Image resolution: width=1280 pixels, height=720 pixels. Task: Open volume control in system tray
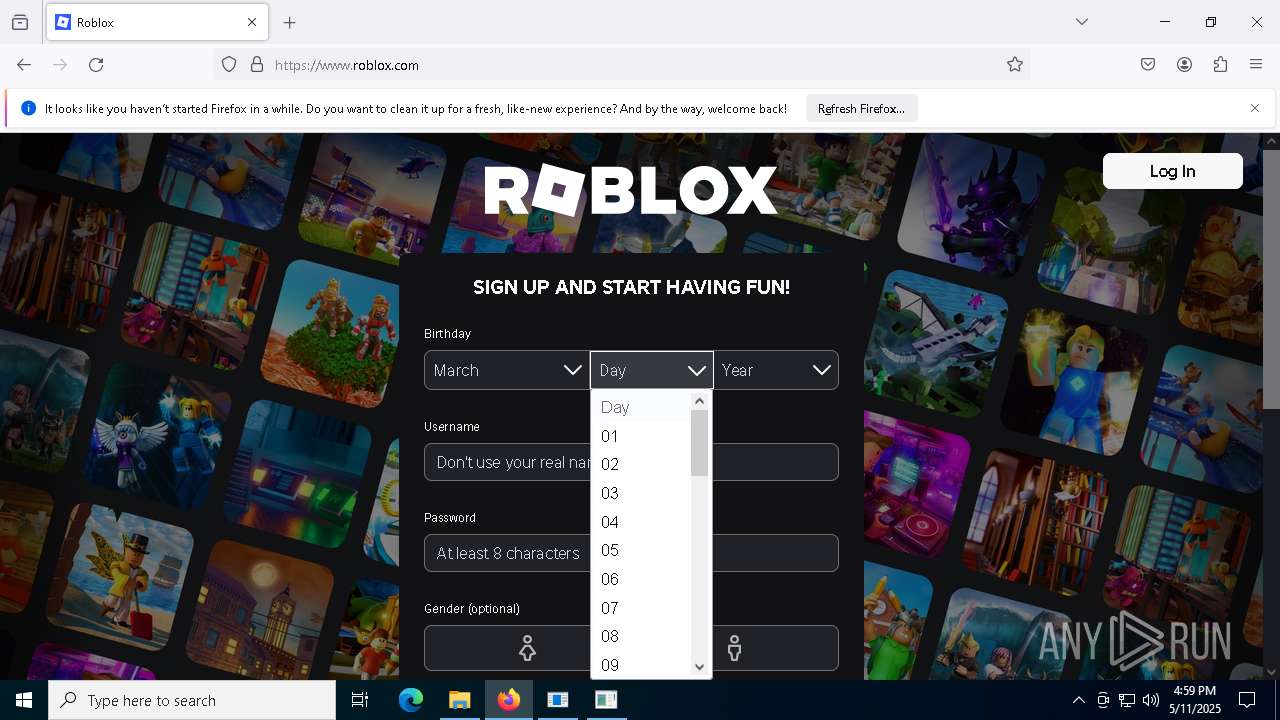(x=1151, y=700)
